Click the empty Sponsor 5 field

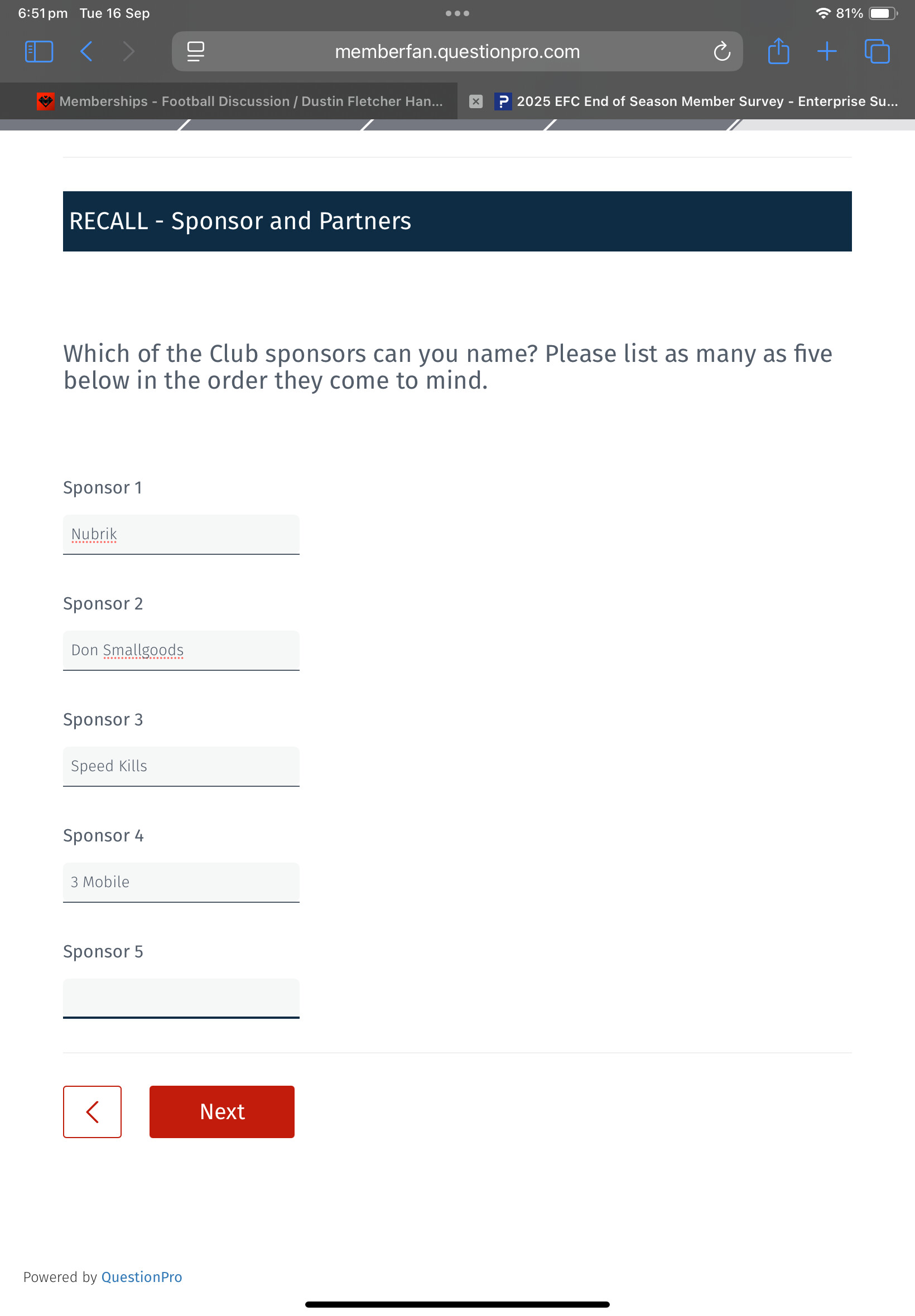pos(181,998)
